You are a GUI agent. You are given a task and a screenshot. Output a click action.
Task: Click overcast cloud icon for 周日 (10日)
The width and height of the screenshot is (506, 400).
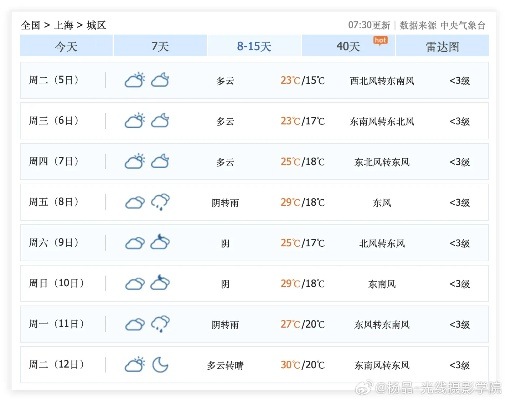coord(135,284)
